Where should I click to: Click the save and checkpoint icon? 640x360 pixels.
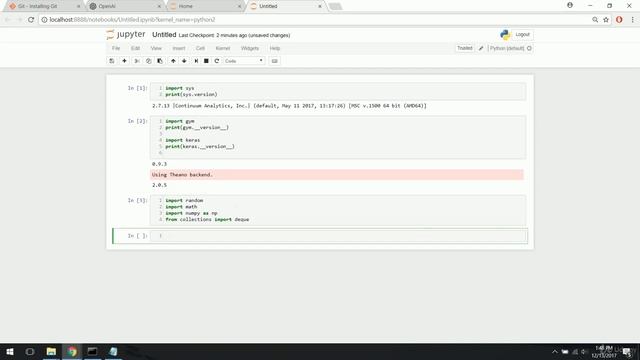point(111,61)
